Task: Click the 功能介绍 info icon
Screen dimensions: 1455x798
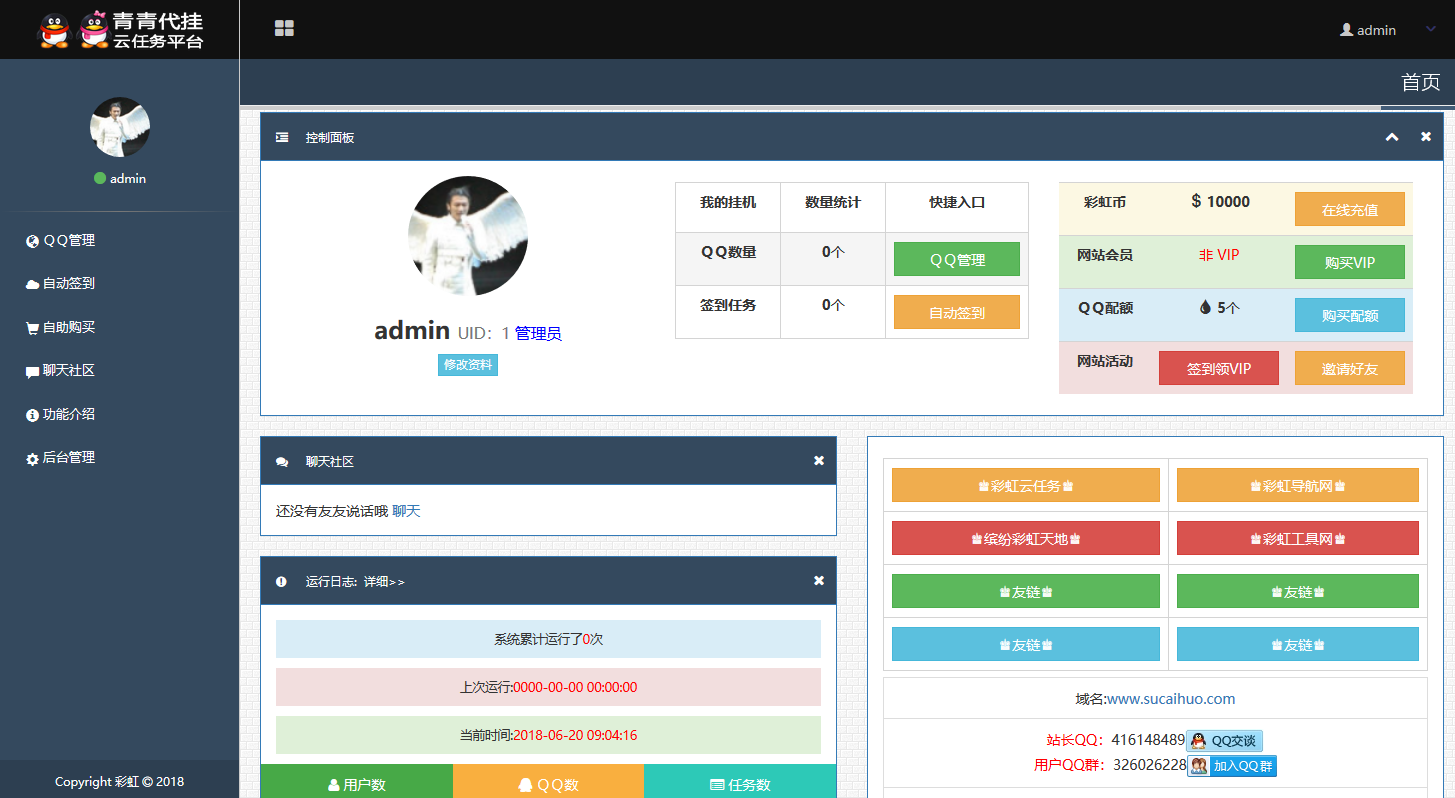Action: [x=32, y=414]
